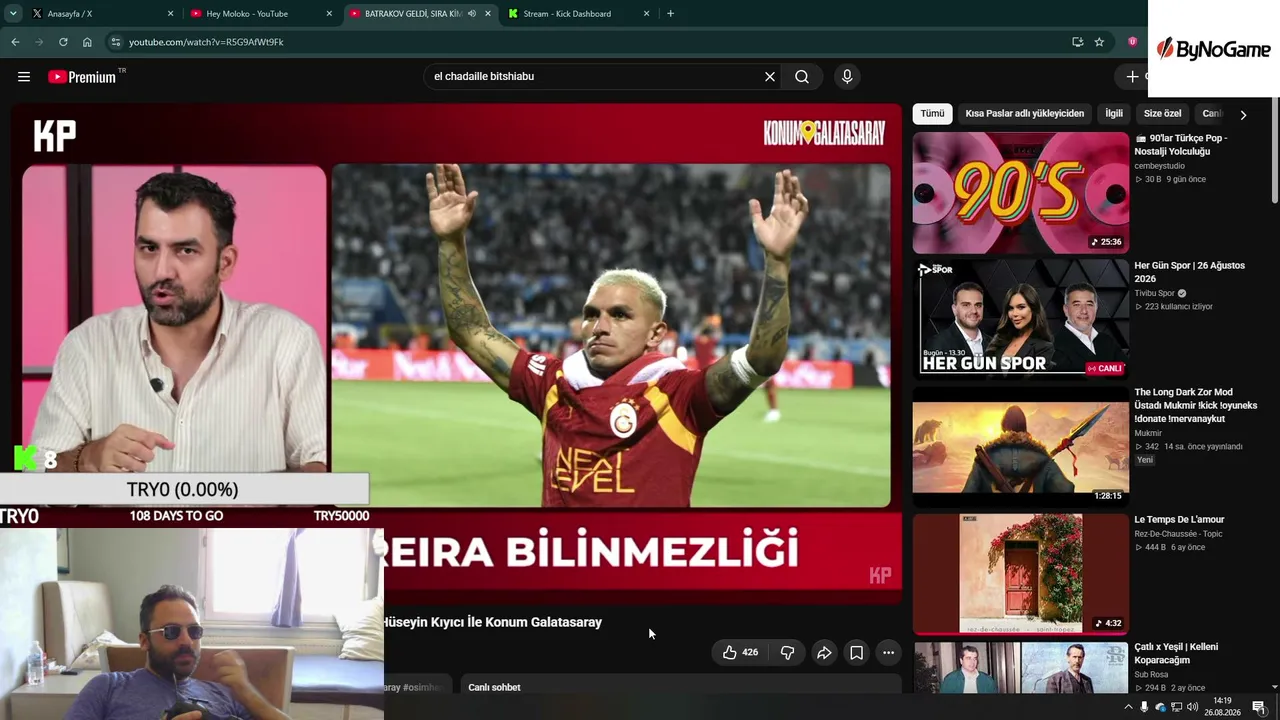Switch to the Stream - Kick Dashboard tab
This screenshot has width=1280, height=720.
tap(578, 14)
